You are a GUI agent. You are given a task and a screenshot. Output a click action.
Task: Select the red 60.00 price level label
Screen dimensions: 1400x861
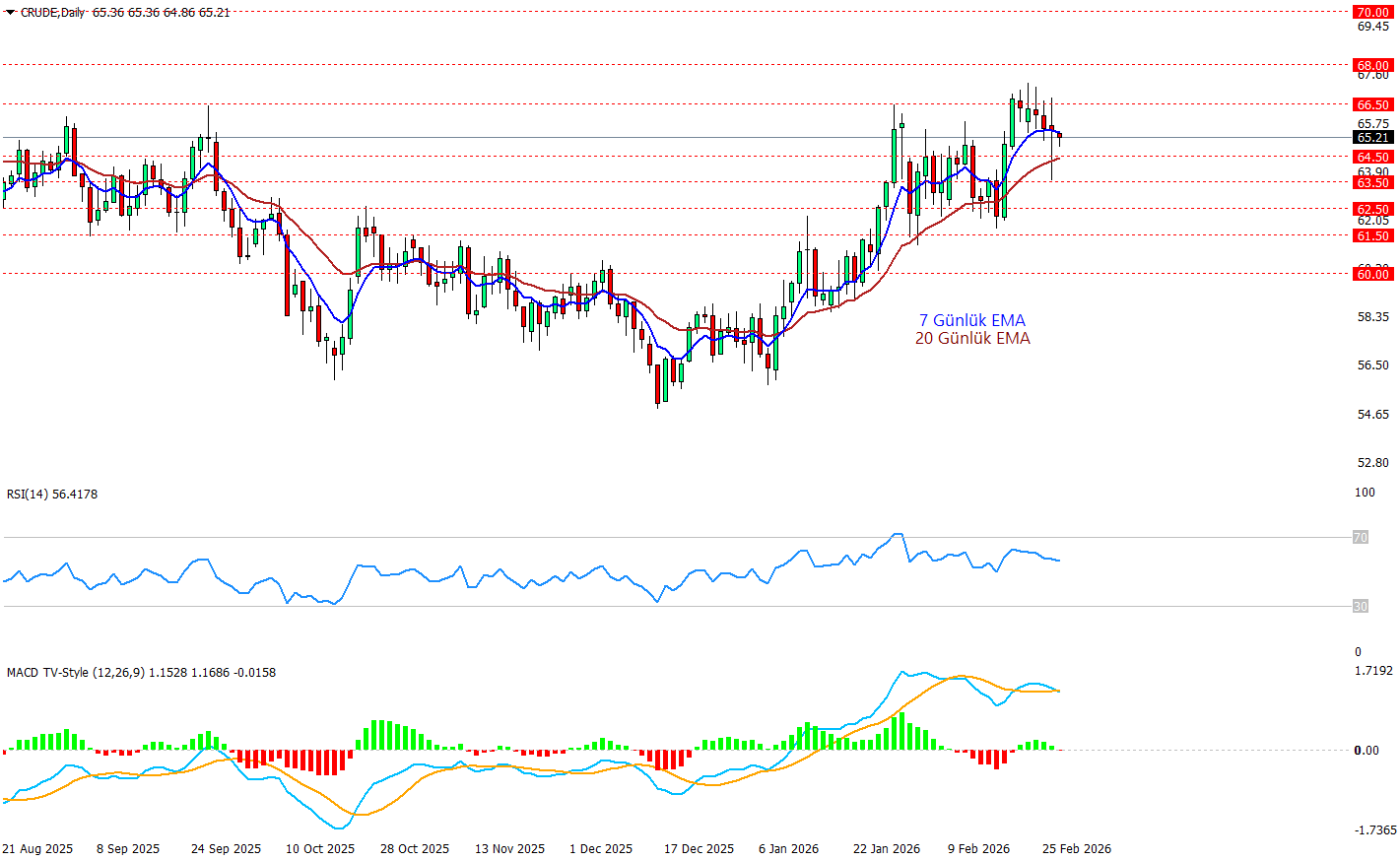(x=1372, y=274)
